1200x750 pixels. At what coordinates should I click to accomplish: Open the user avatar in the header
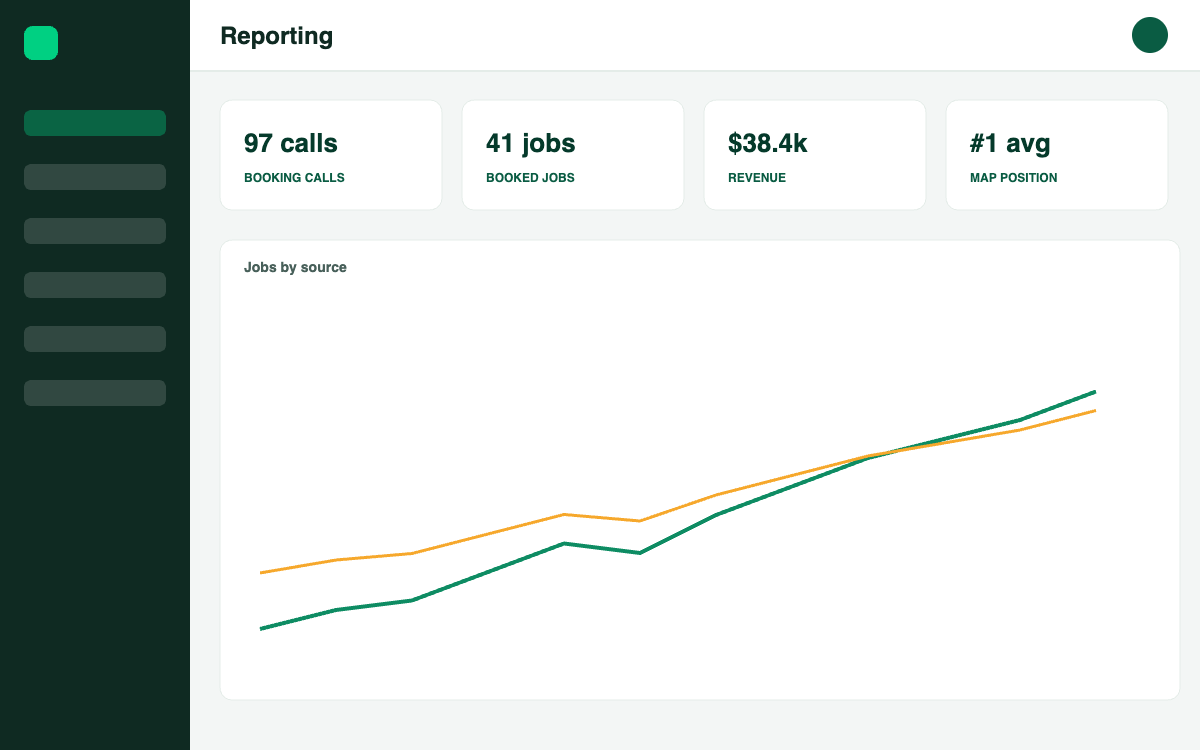(1150, 35)
